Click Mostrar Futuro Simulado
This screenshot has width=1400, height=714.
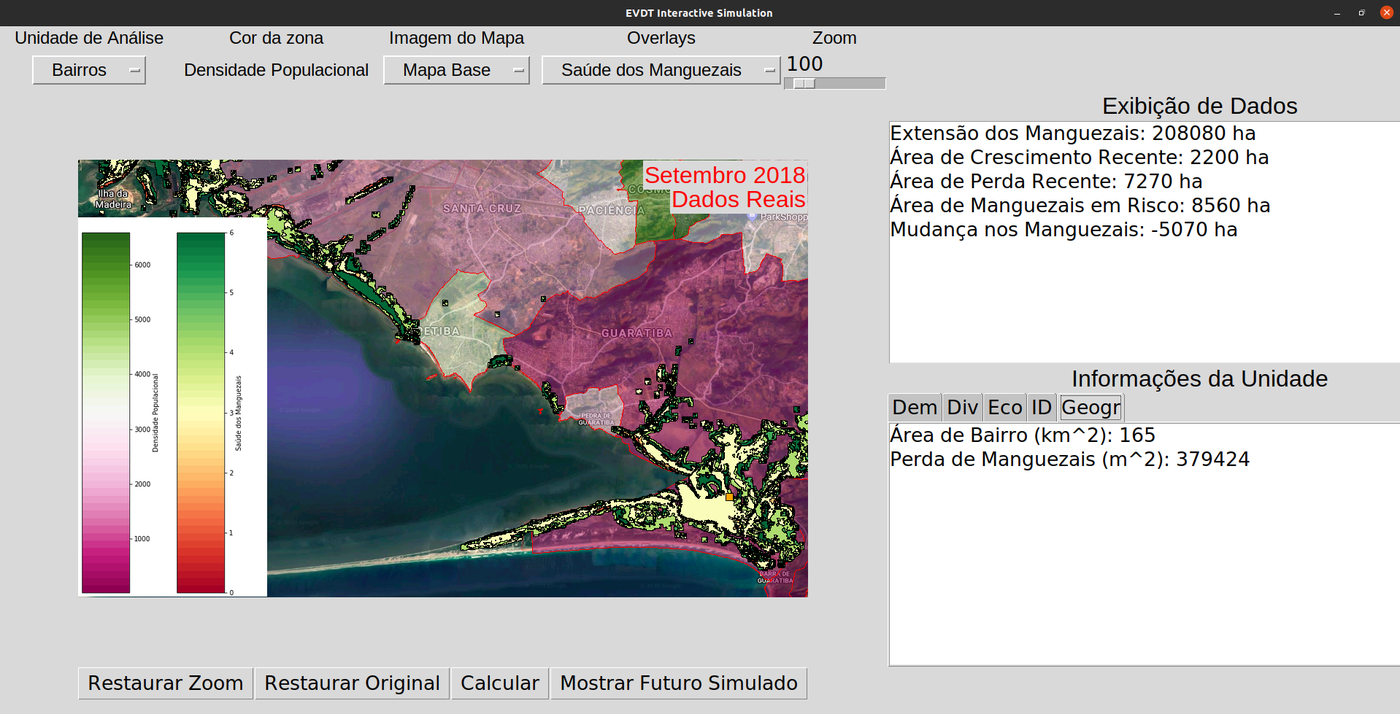point(678,683)
